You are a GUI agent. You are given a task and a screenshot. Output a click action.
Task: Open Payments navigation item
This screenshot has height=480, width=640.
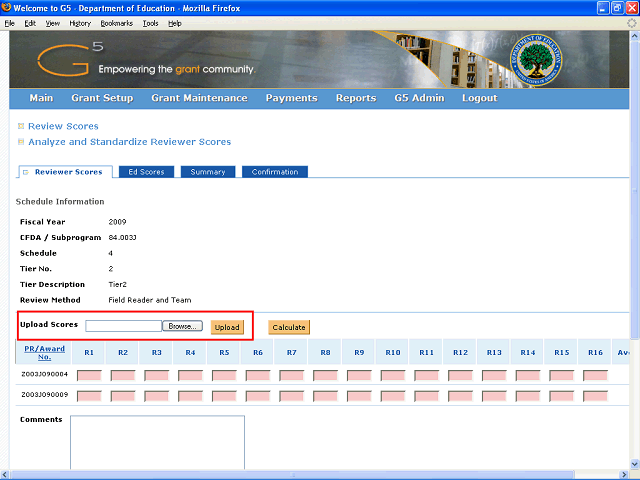pos(291,98)
